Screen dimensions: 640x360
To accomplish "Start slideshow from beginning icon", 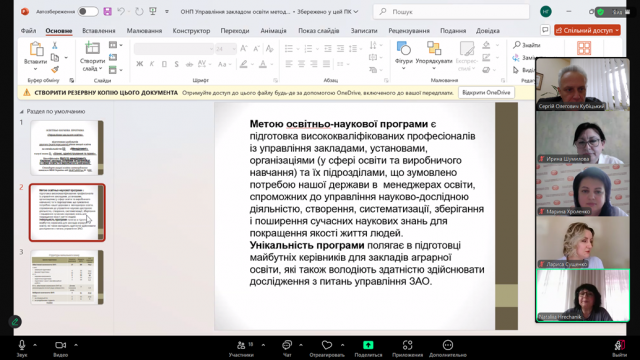I will [x=153, y=11].
